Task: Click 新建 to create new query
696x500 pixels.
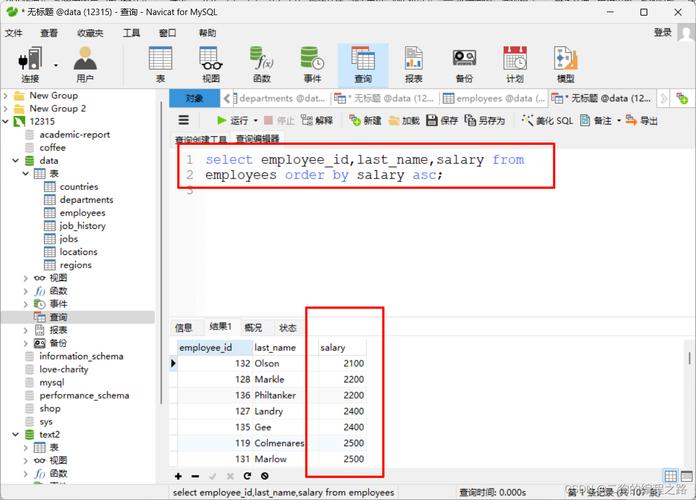Action: point(365,120)
